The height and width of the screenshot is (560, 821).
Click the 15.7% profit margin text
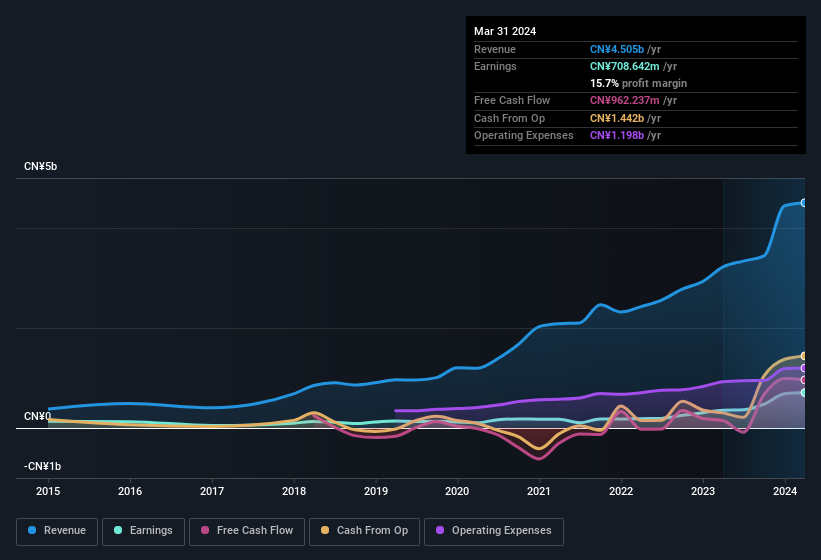coord(638,83)
